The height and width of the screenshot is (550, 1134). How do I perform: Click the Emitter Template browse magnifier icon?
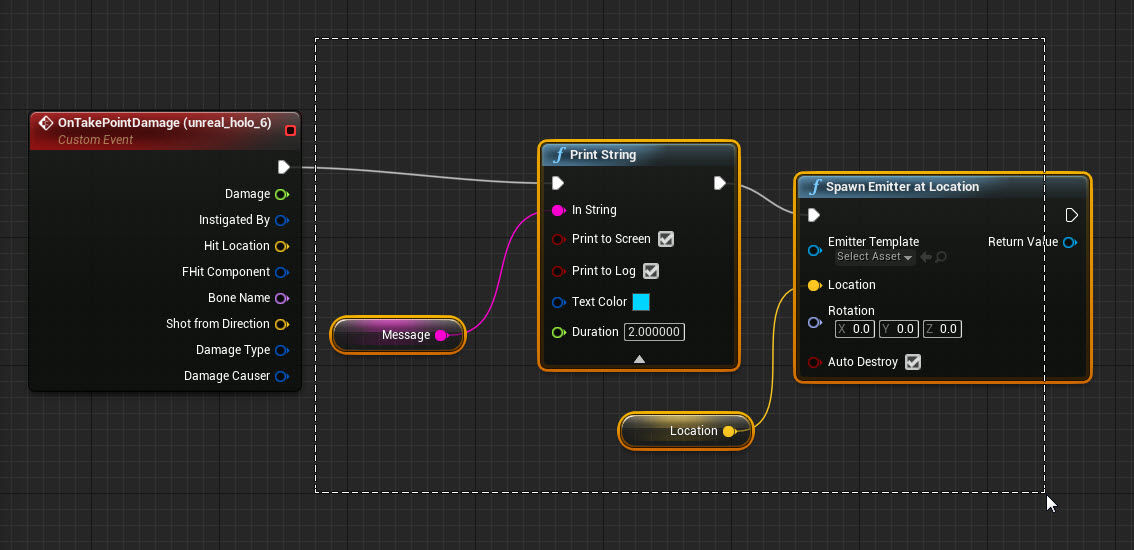[941, 257]
